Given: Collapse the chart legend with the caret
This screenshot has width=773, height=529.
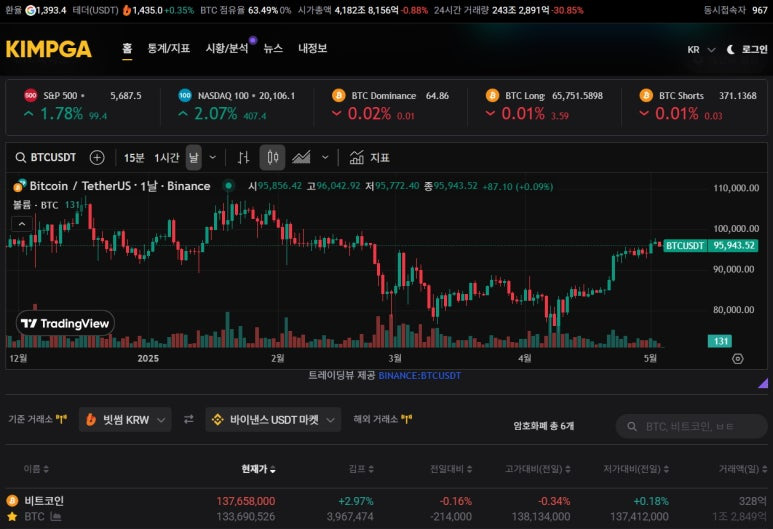Looking at the screenshot, I should pyautogui.click(x=22, y=224).
